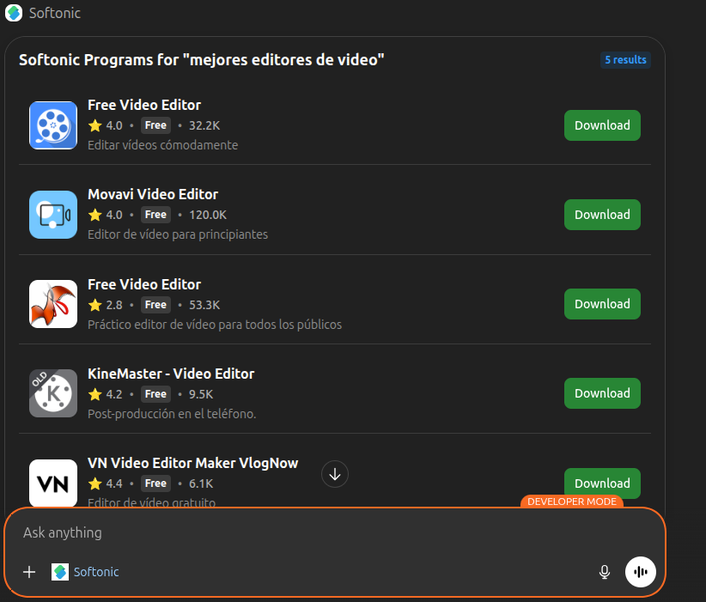Click the DEVELOPER MODE badge
Viewport: 706px width, 602px height.
pyautogui.click(x=571, y=501)
